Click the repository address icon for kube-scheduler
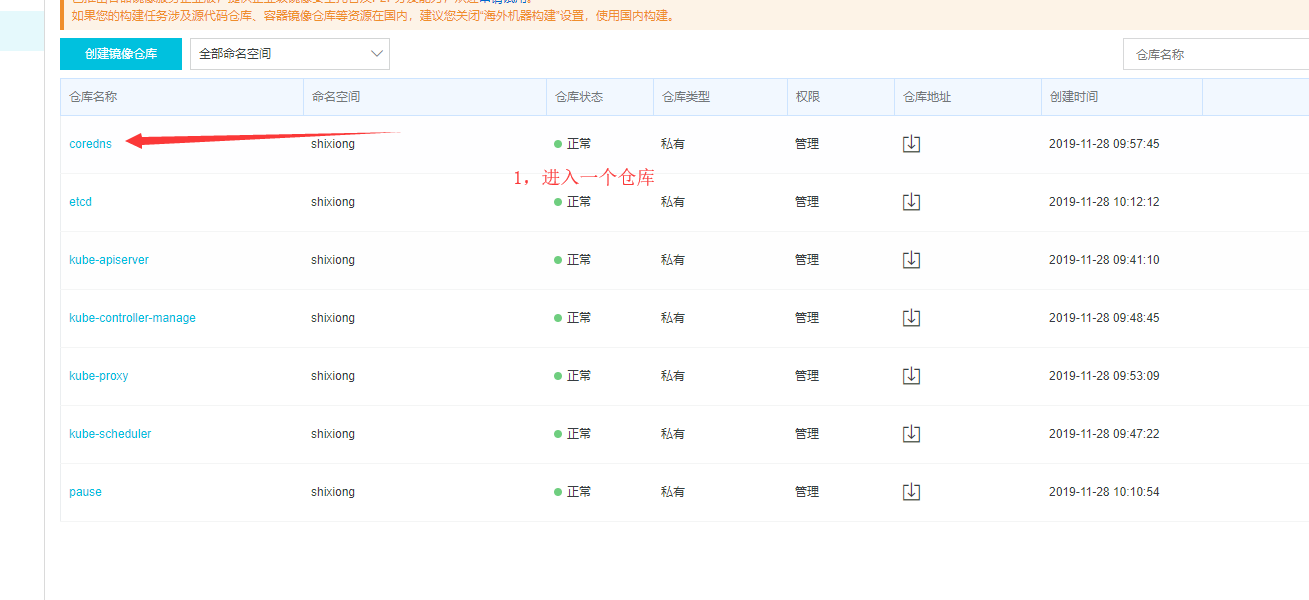Screen dimensions: 1309x600 click(x=911, y=433)
